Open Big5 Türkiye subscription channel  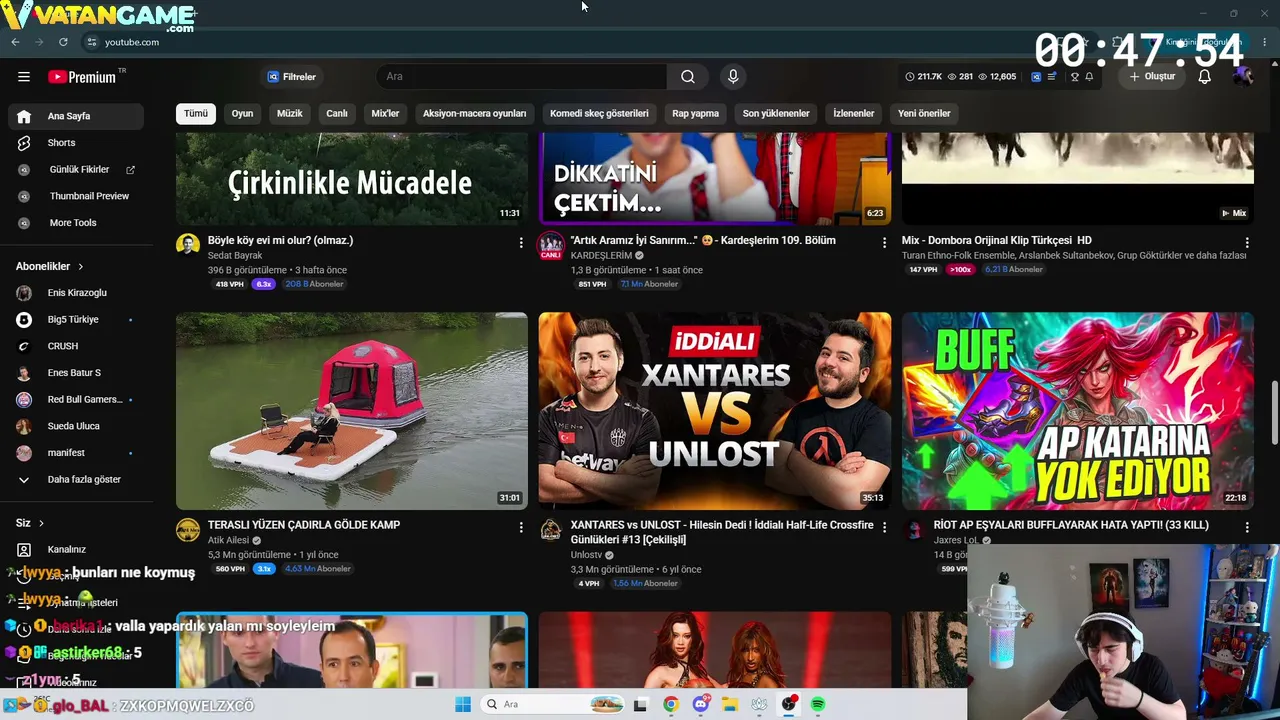click(x=76, y=320)
